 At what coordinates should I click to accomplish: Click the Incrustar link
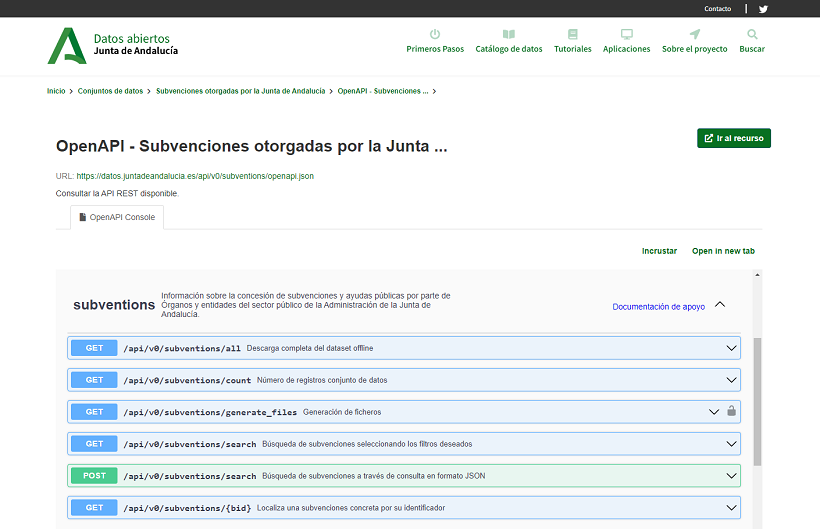659,251
